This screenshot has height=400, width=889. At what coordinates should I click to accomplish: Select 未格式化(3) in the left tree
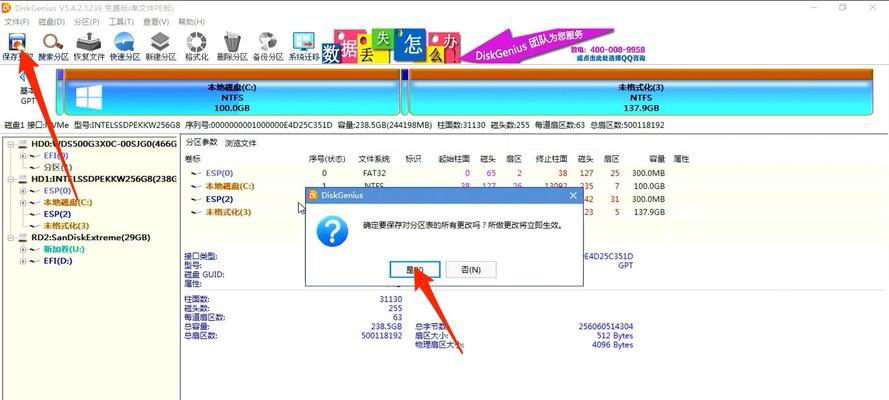[66, 225]
